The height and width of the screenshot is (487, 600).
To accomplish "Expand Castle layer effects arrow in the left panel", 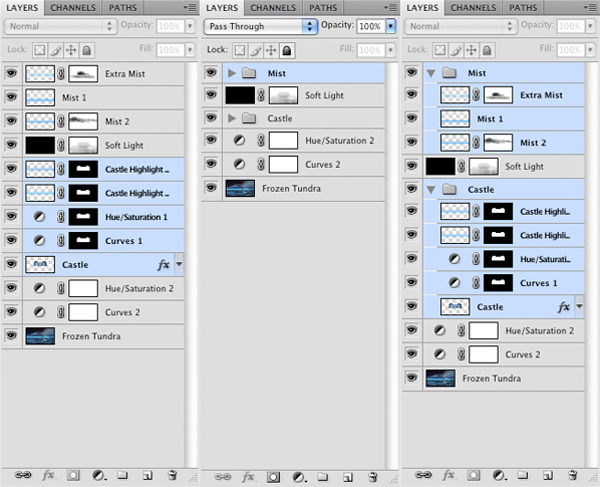I will [x=179, y=264].
